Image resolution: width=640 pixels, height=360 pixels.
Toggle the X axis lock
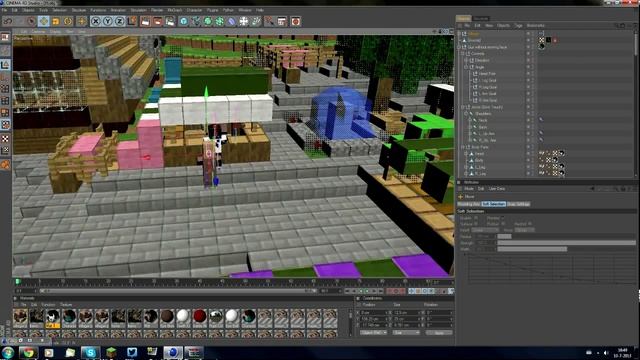pyautogui.click(x=96, y=21)
